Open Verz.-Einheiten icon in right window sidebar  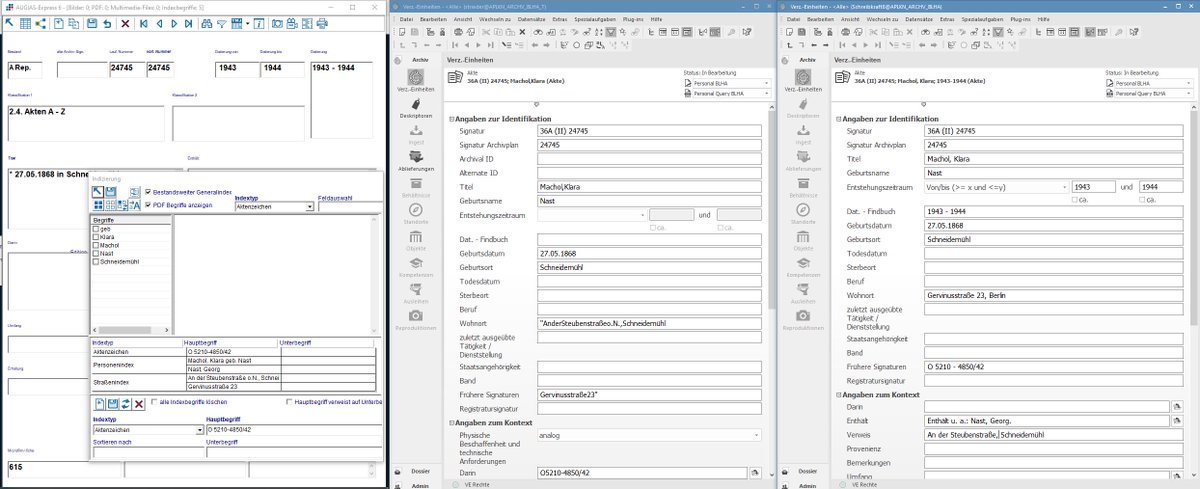803,82
